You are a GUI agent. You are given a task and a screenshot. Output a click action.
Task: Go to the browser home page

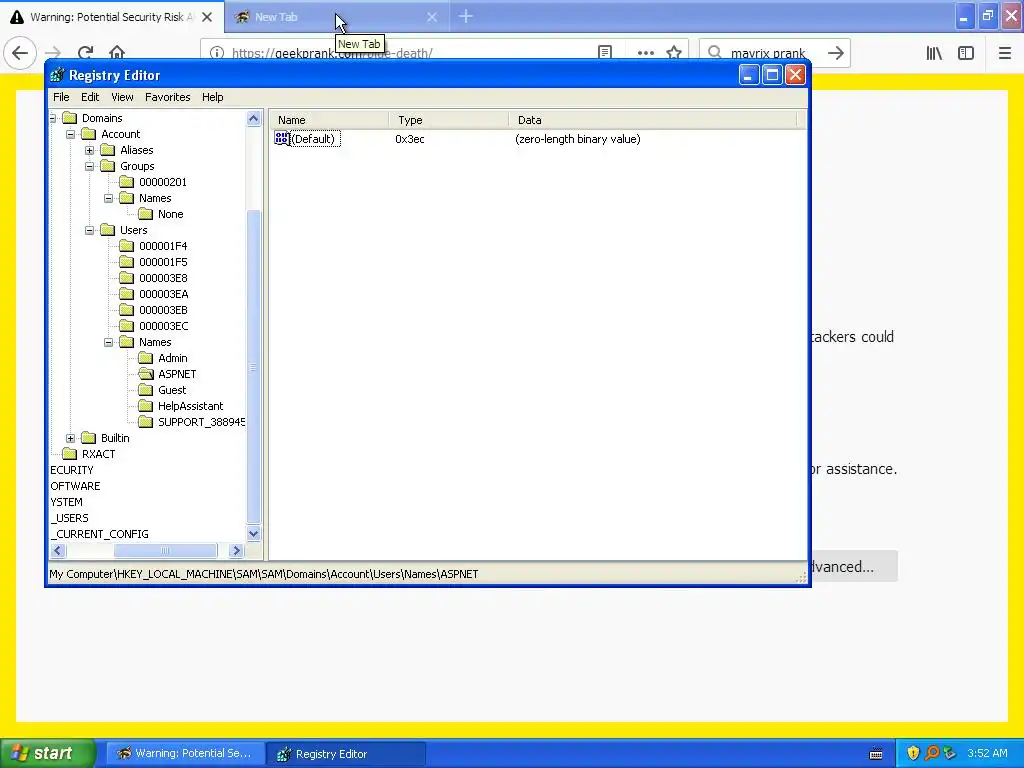pyautogui.click(x=117, y=53)
